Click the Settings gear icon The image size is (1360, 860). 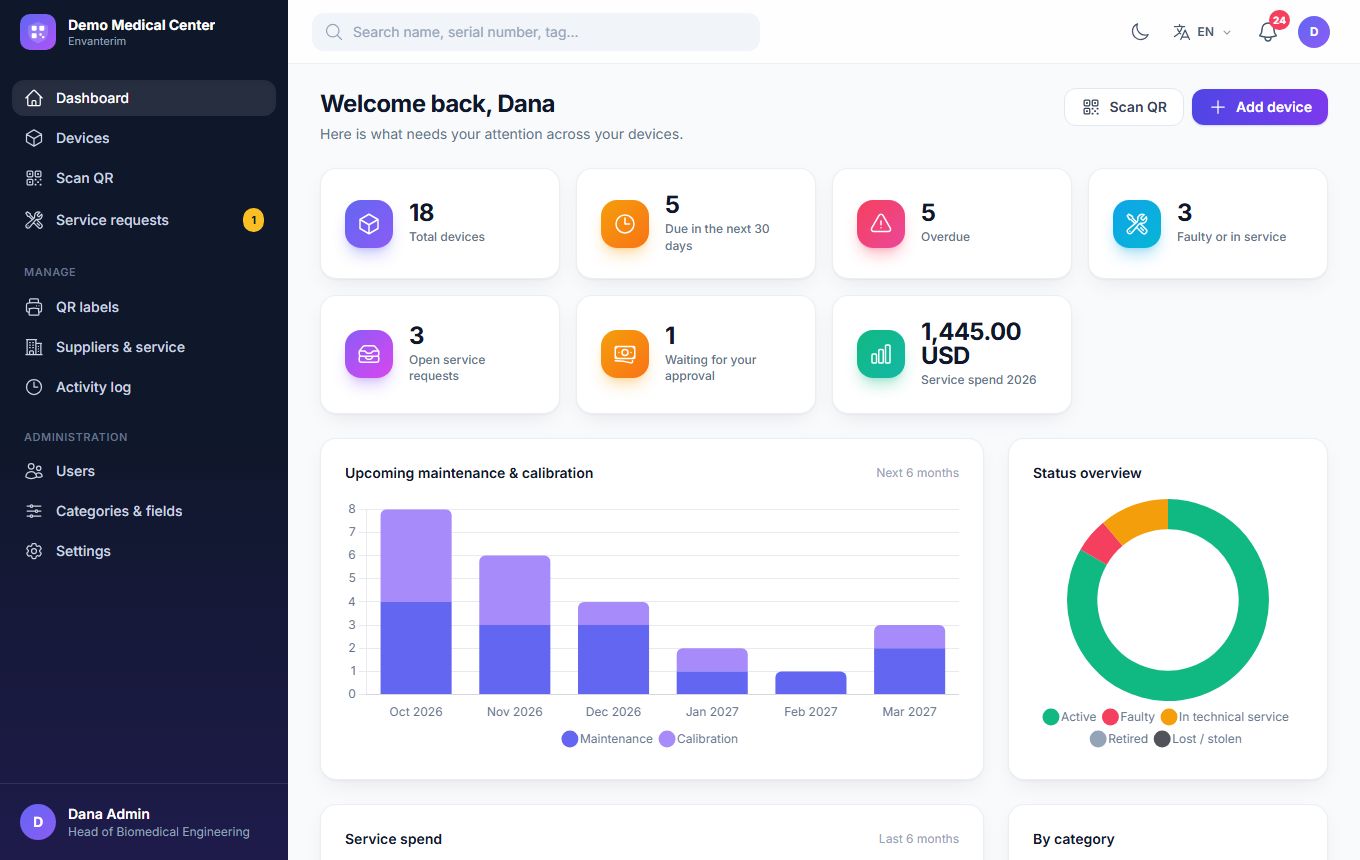point(34,551)
